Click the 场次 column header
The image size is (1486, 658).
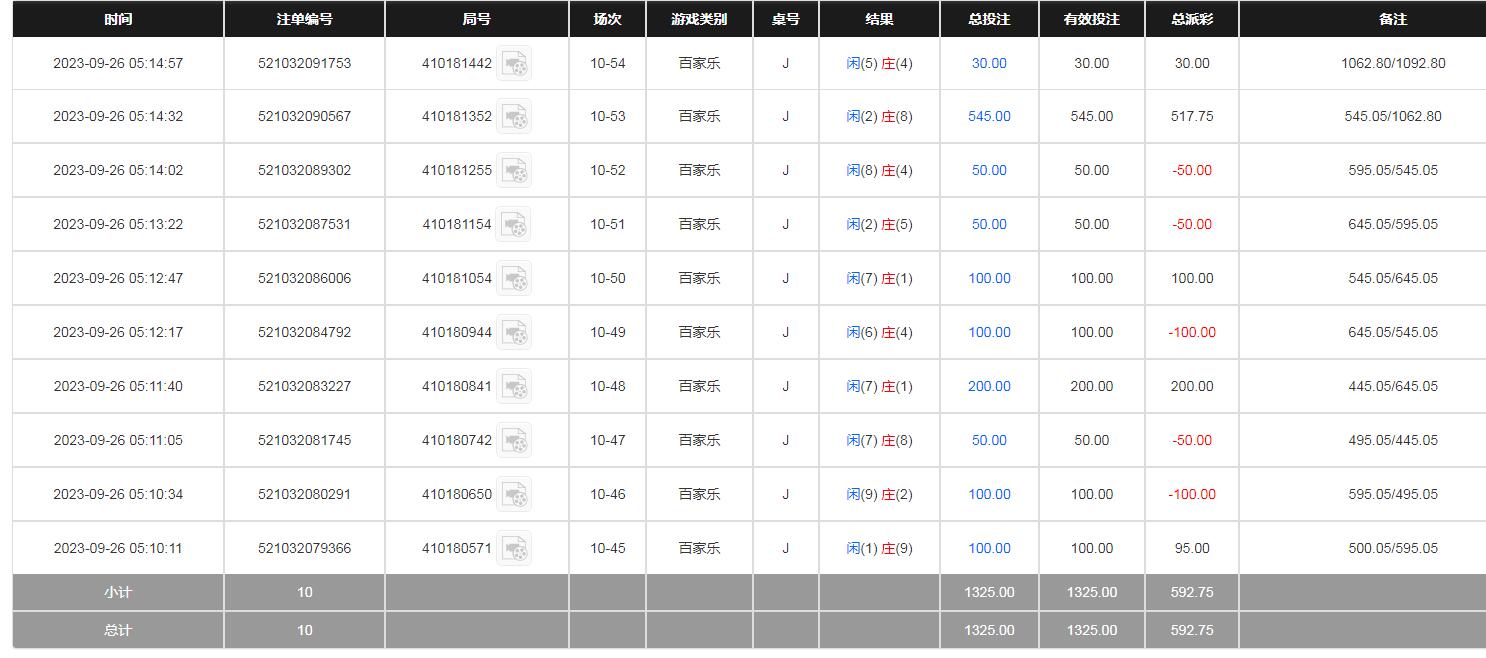[607, 19]
